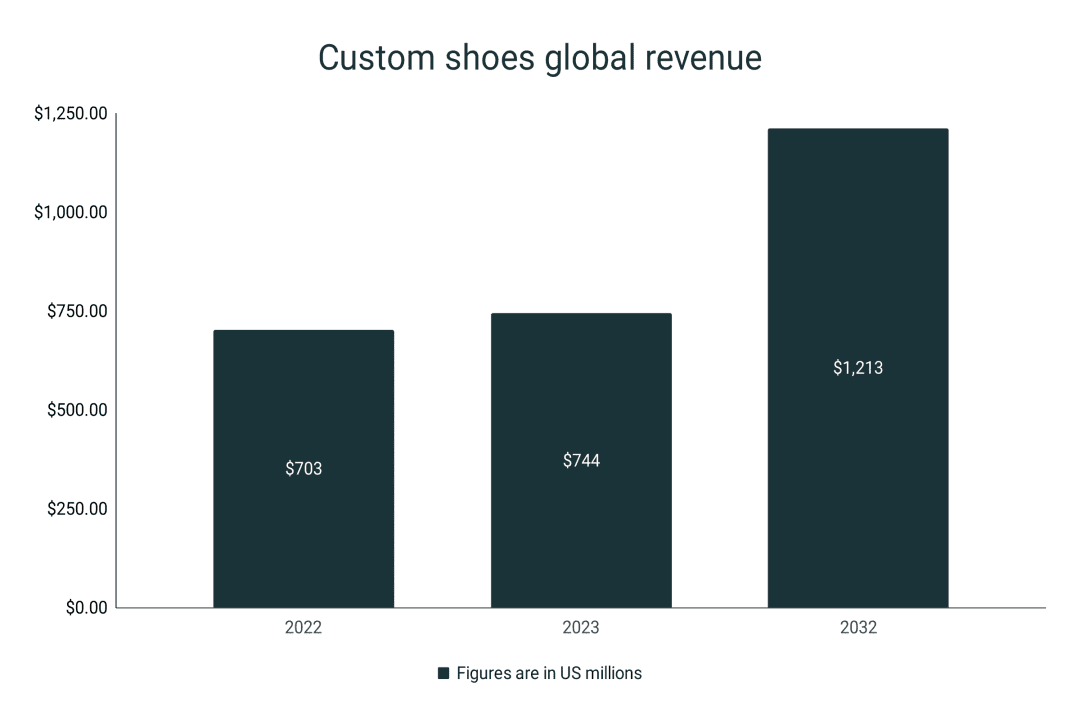This screenshot has width=1080, height=720.
Task: Click the $1,213 data label
Action: pyautogui.click(x=858, y=368)
